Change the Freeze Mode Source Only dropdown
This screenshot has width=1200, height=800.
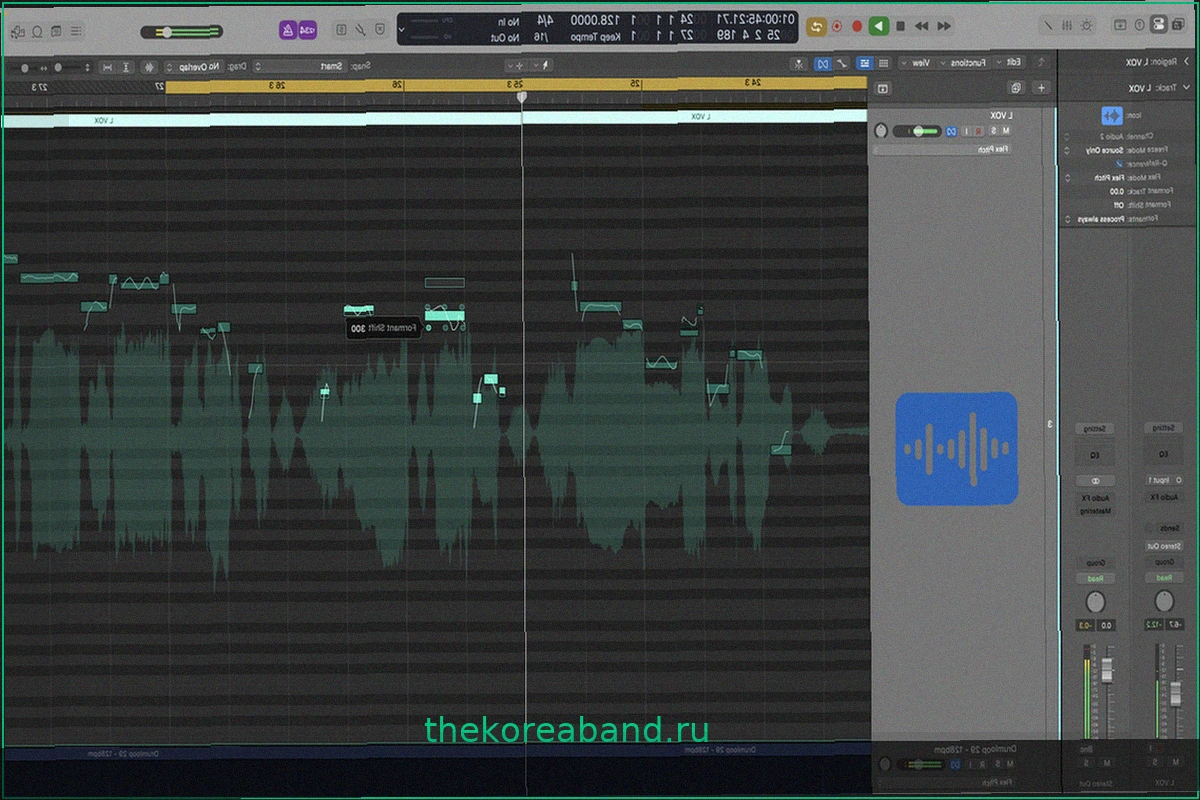(1095, 150)
